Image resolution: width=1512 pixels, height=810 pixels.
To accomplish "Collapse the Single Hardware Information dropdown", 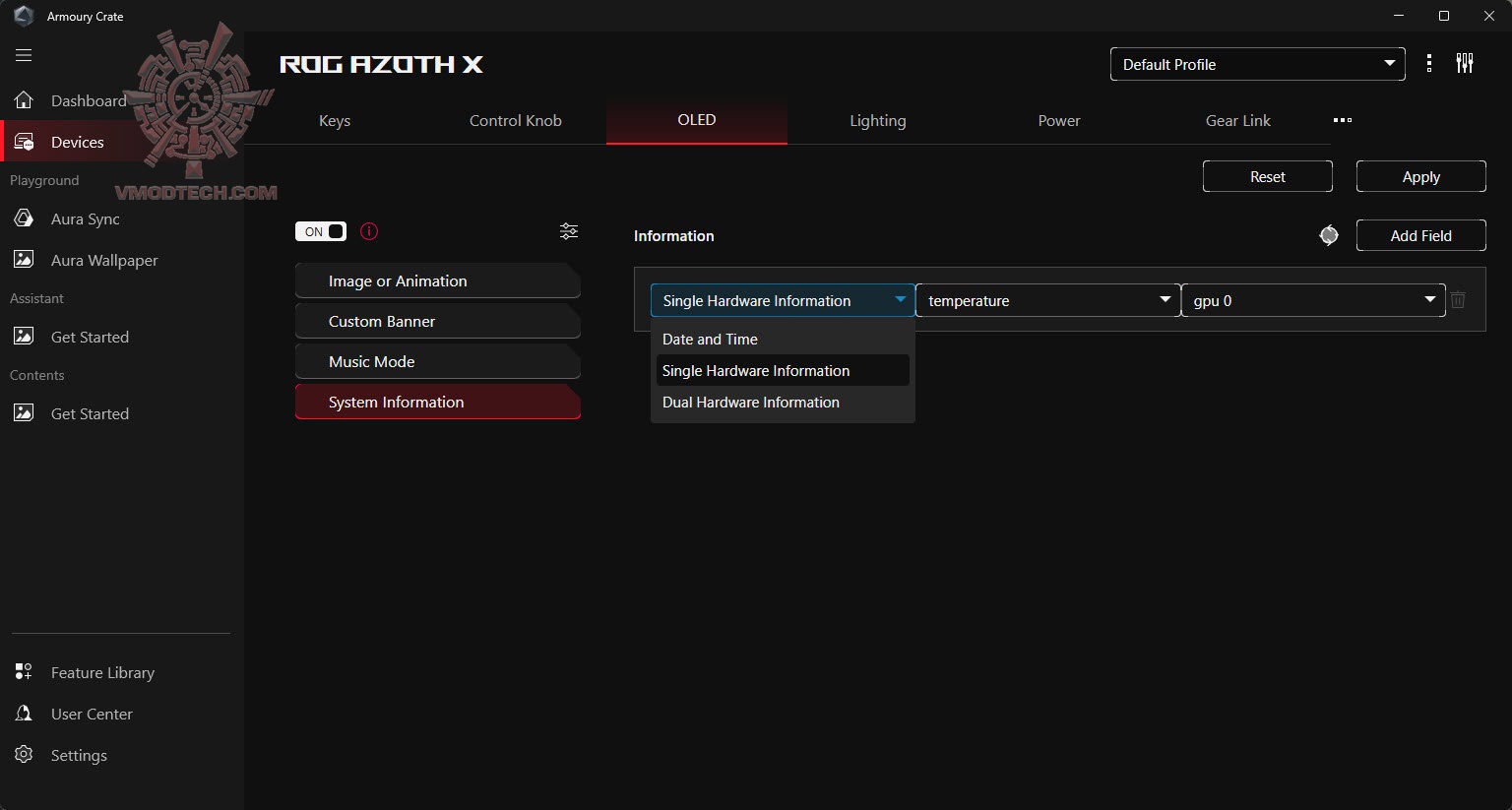I will (x=783, y=300).
